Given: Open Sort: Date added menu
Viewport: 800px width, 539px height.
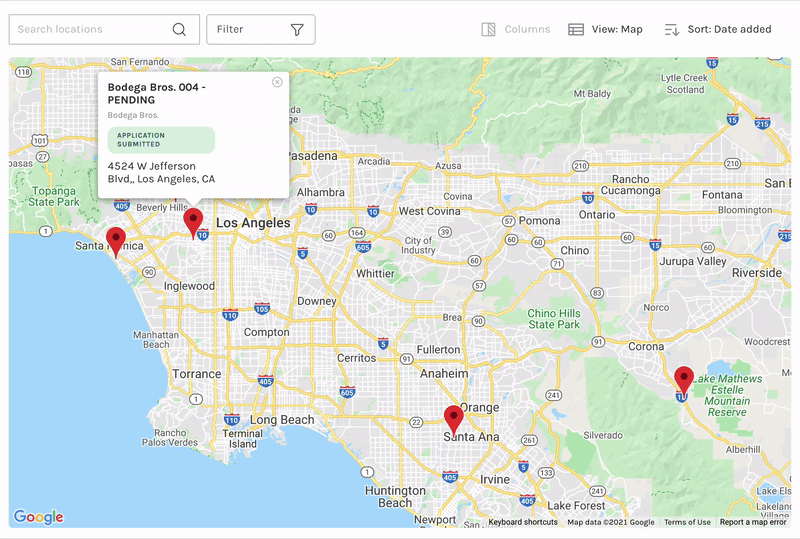Looking at the screenshot, I should [718, 30].
